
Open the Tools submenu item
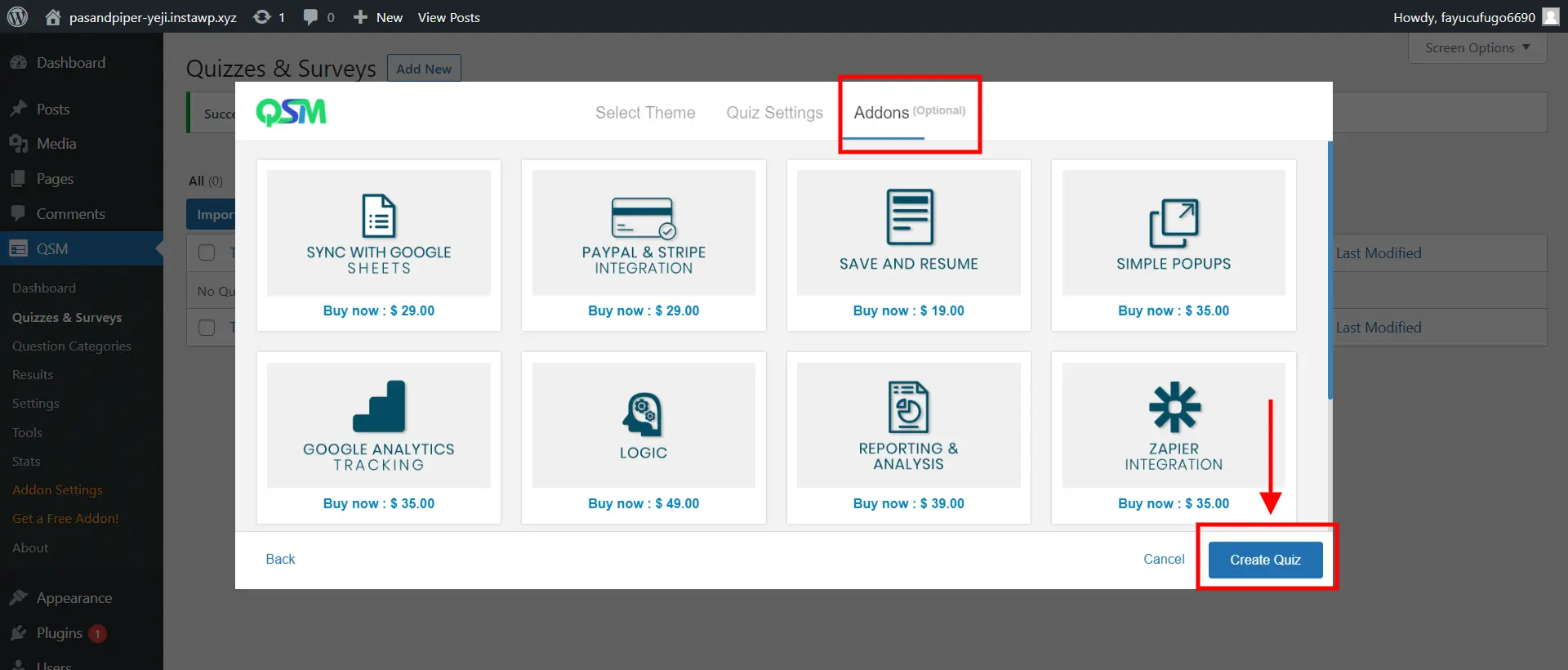click(27, 432)
